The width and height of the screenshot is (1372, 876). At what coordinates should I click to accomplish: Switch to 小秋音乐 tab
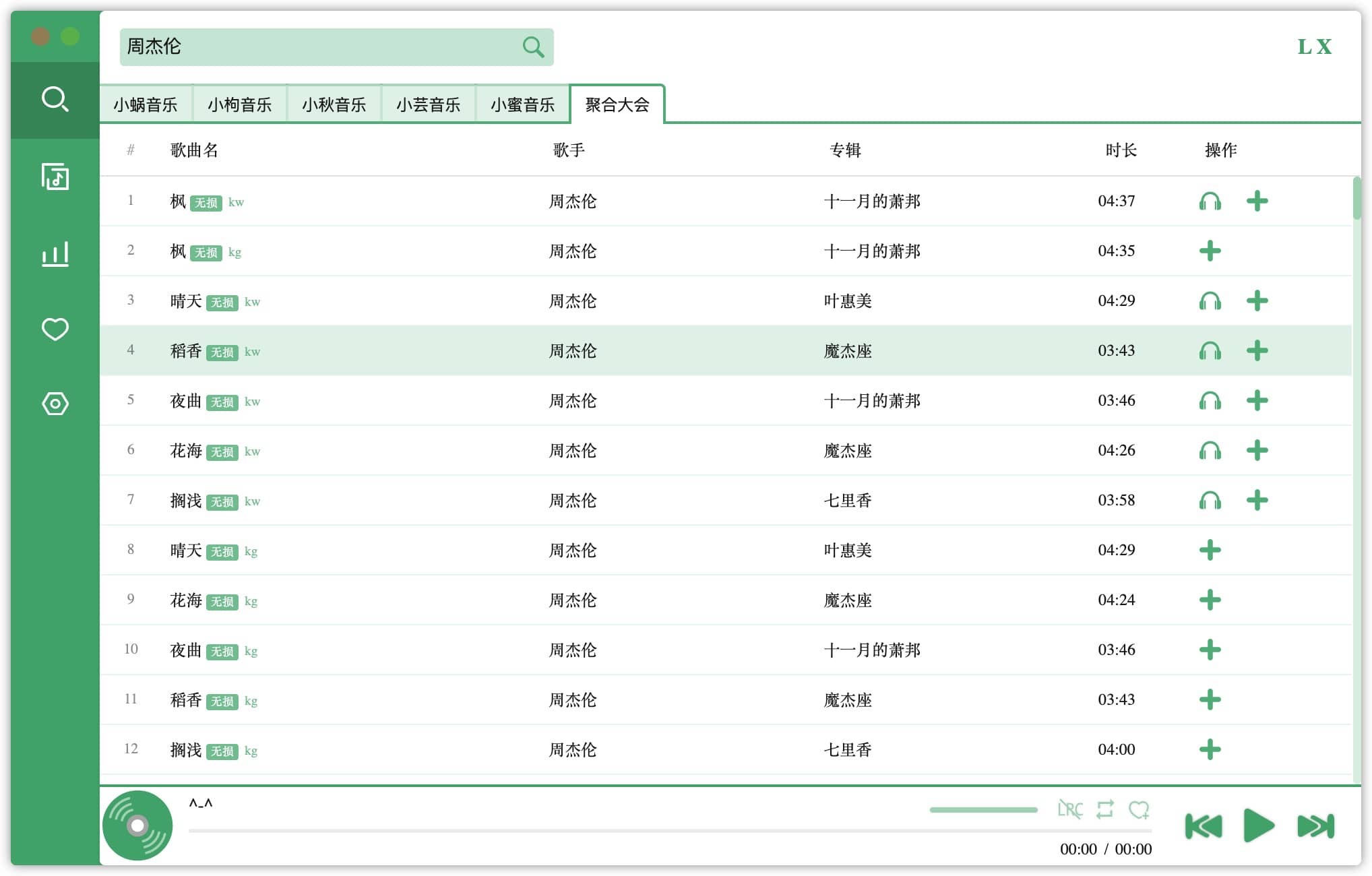(334, 104)
